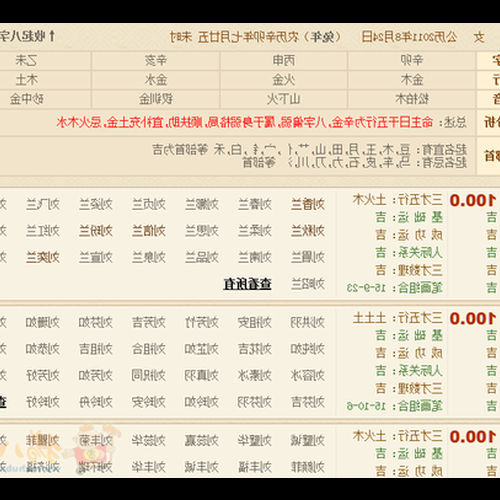
Task: Choose the name 刘南兰
Action: (x=255, y=257)
